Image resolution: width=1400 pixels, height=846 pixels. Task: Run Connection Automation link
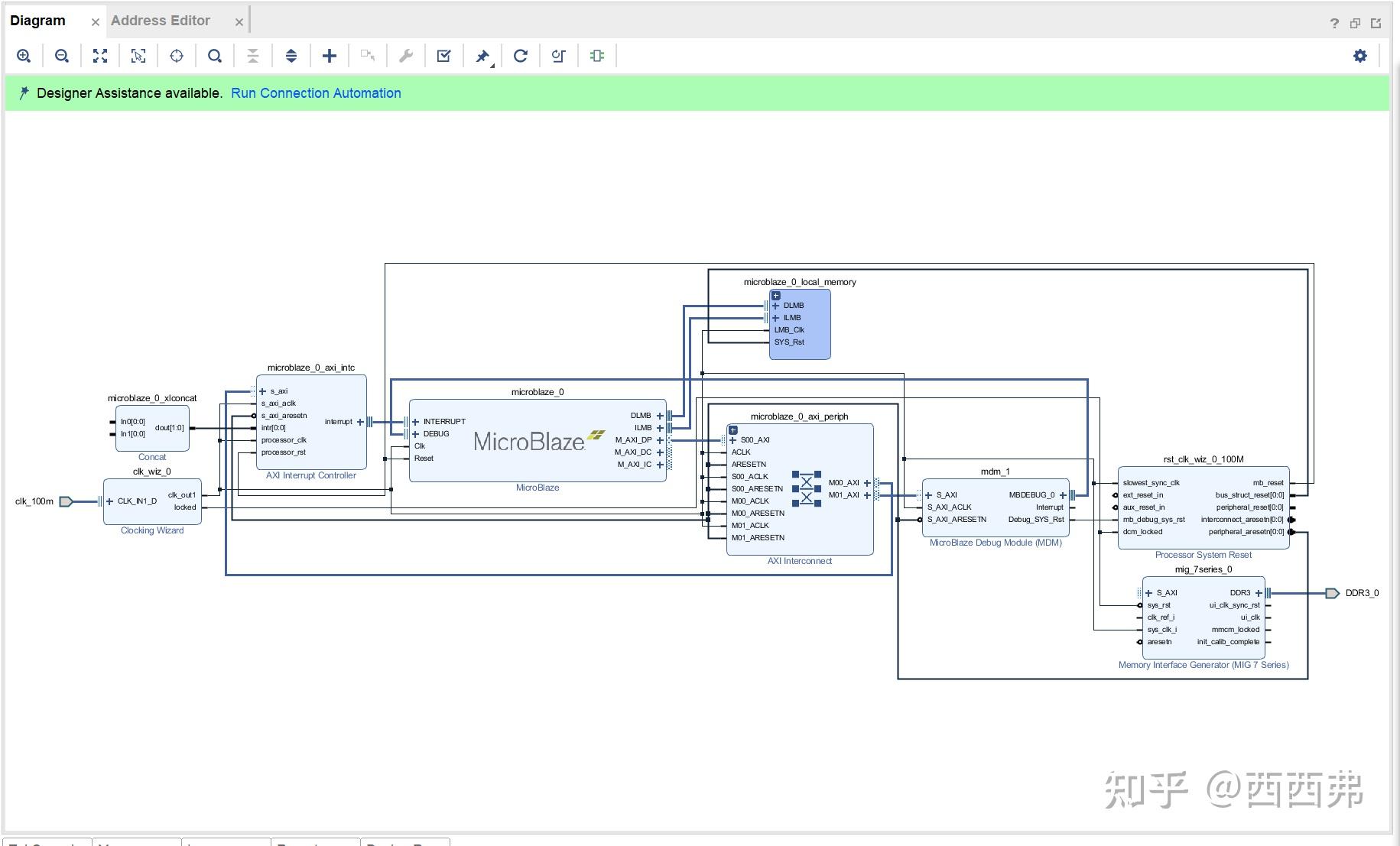tap(316, 93)
